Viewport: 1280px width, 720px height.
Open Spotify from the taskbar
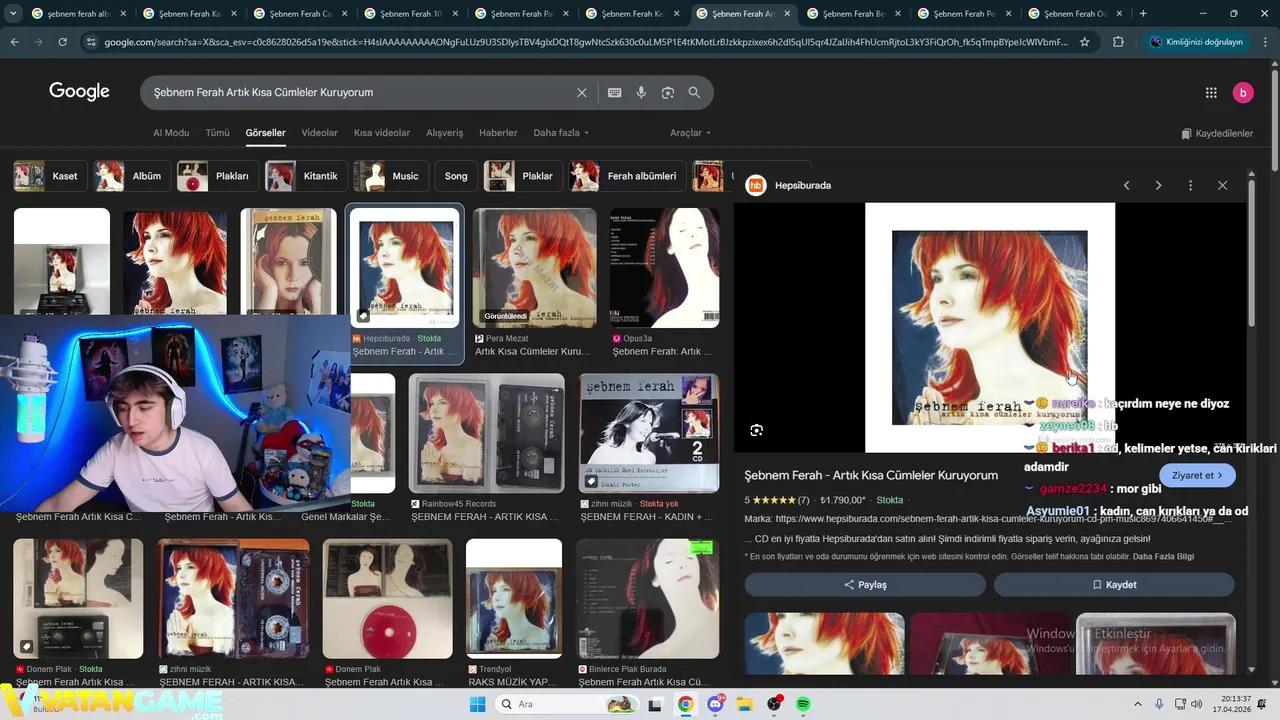coord(804,704)
